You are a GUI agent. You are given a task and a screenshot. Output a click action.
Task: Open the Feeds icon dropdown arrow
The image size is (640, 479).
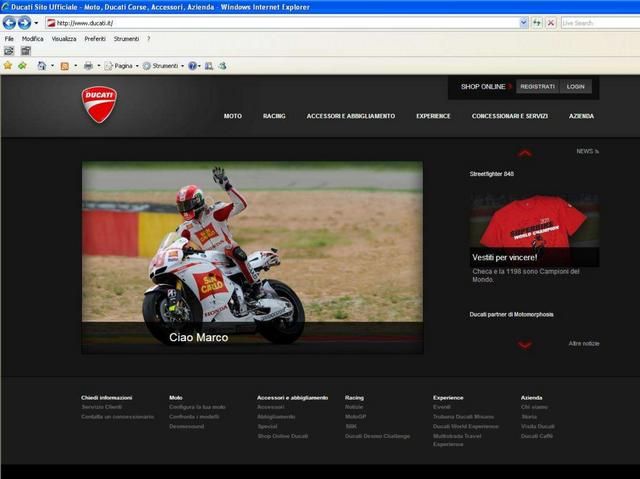(x=76, y=66)
